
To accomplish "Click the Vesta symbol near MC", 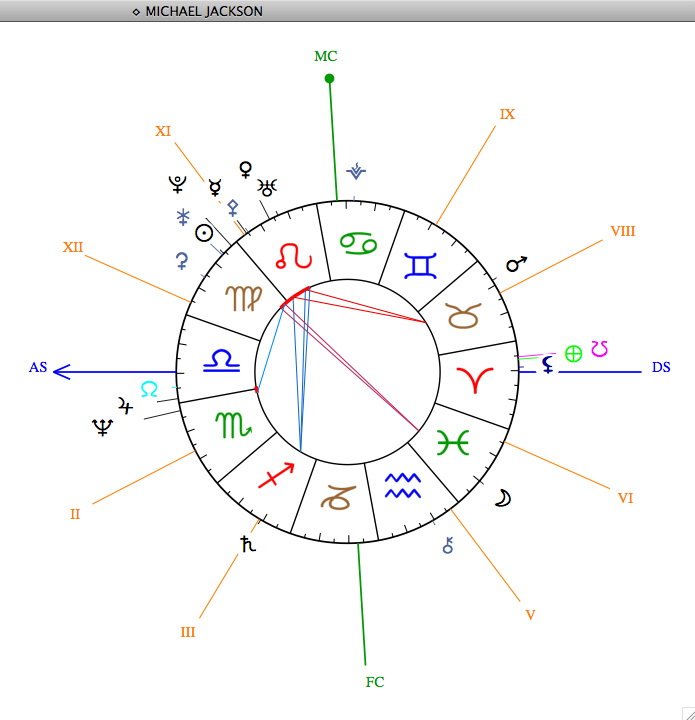I will (356, 170).
